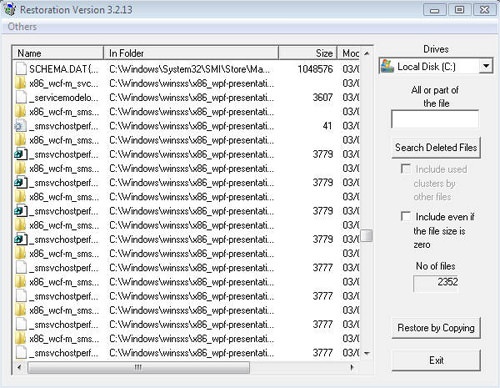Click the C:\Windows\System32\SMI\Store\Ma... path
The image size is (500, 388).
tap(190, 69)
